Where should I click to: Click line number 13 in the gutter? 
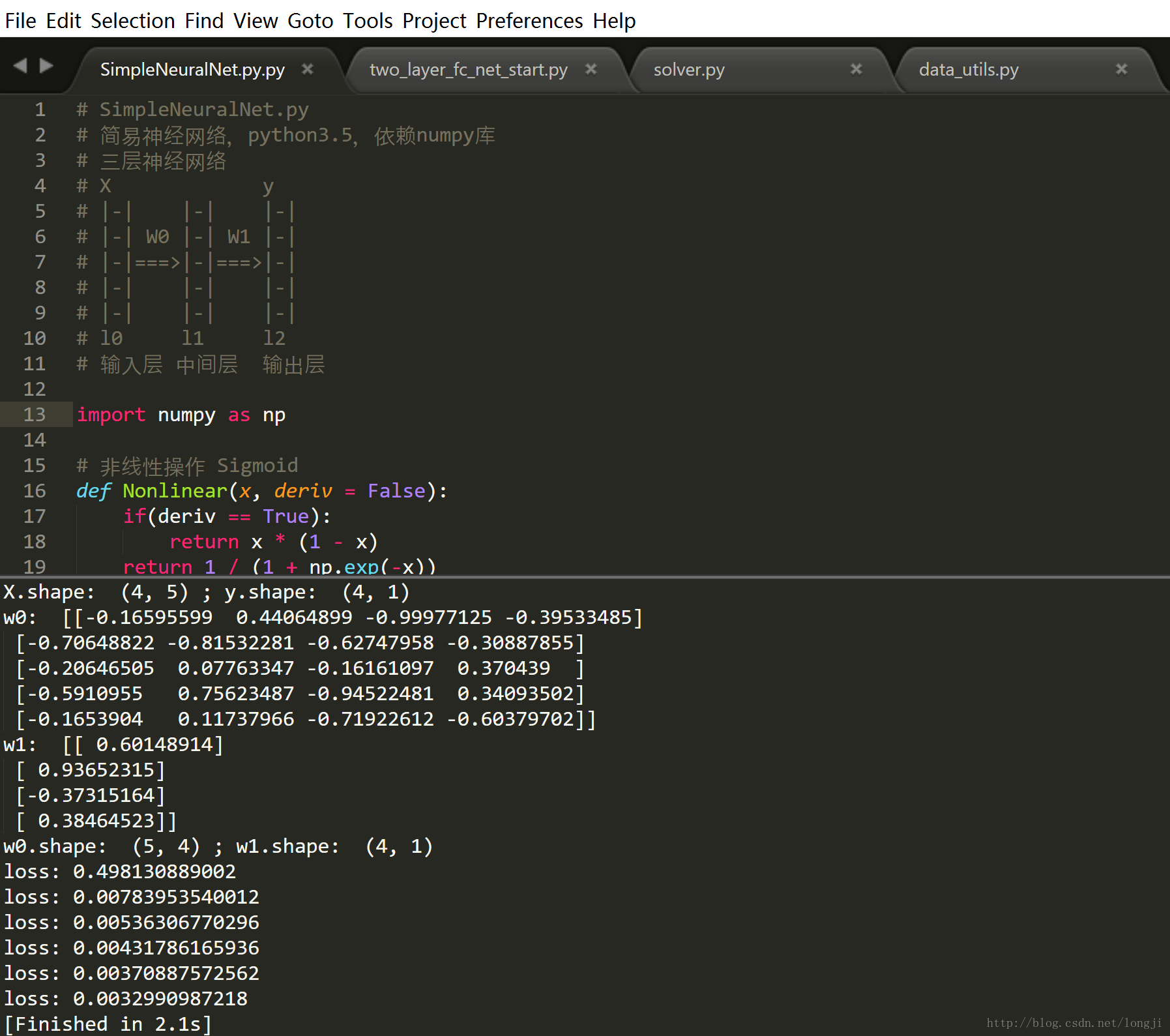[x=35, y=415]
